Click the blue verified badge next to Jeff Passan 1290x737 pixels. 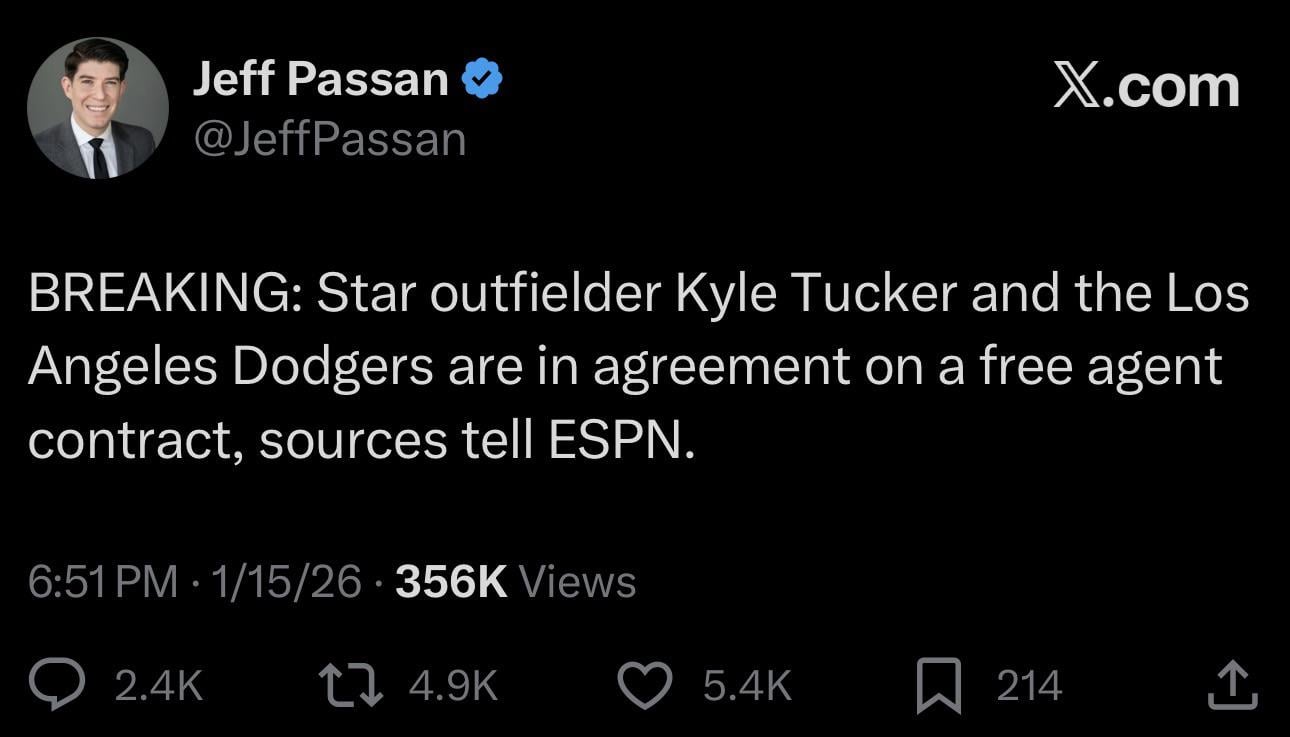(483, 75)
